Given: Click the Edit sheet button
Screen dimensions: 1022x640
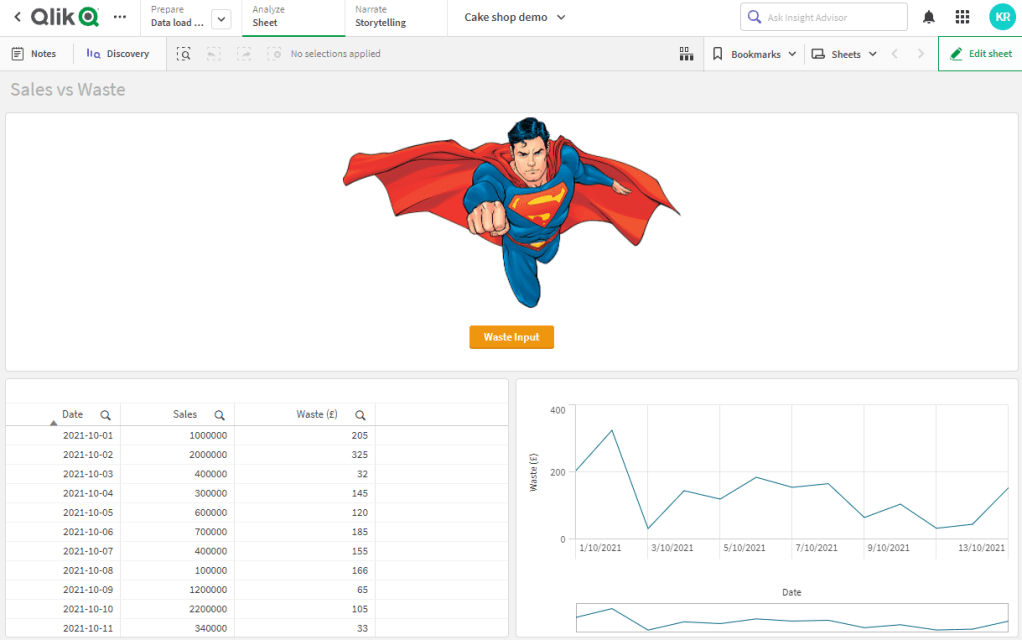Looking at the screenshot, I should click(980, 54).
